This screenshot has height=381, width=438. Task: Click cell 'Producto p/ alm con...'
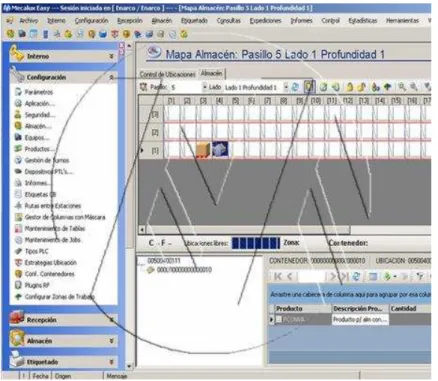point(360,319)
